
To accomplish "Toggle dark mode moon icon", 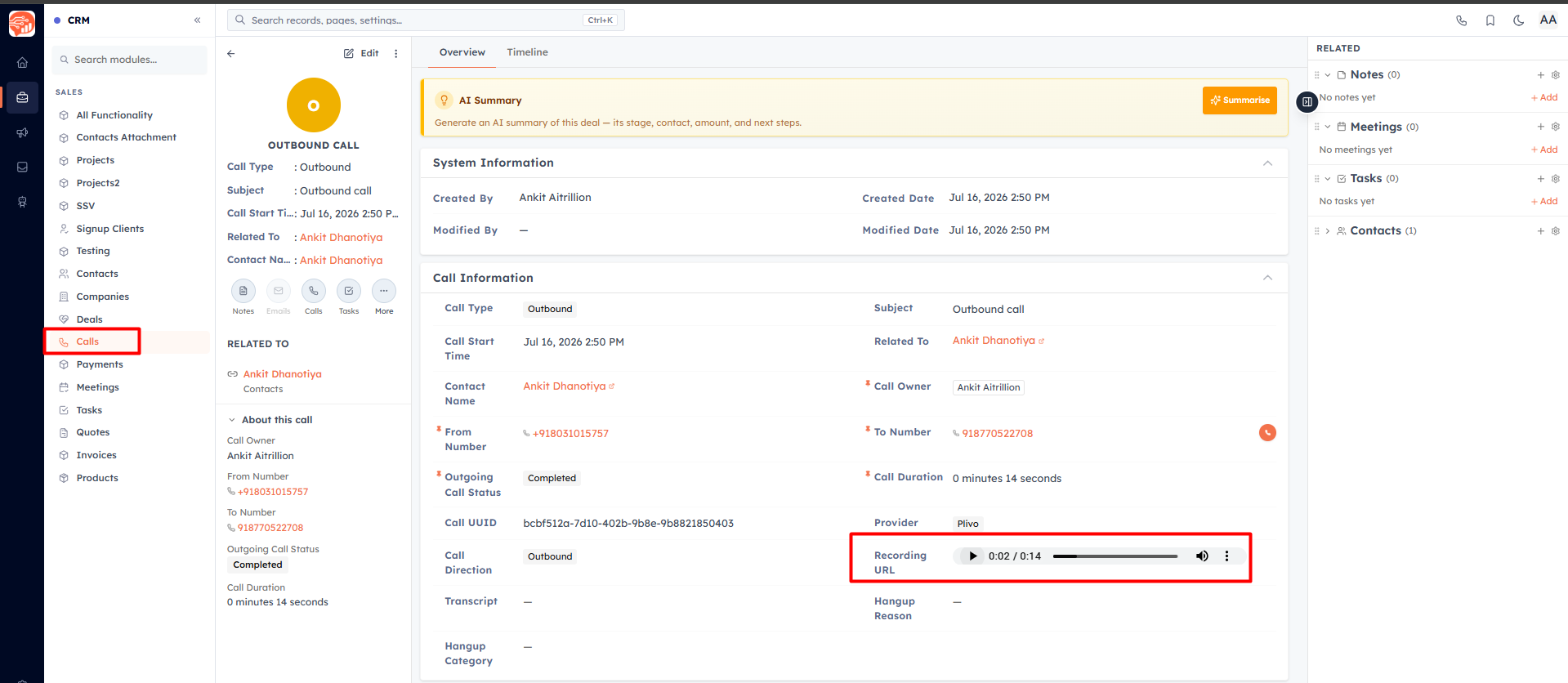I will click(1518, 20).
